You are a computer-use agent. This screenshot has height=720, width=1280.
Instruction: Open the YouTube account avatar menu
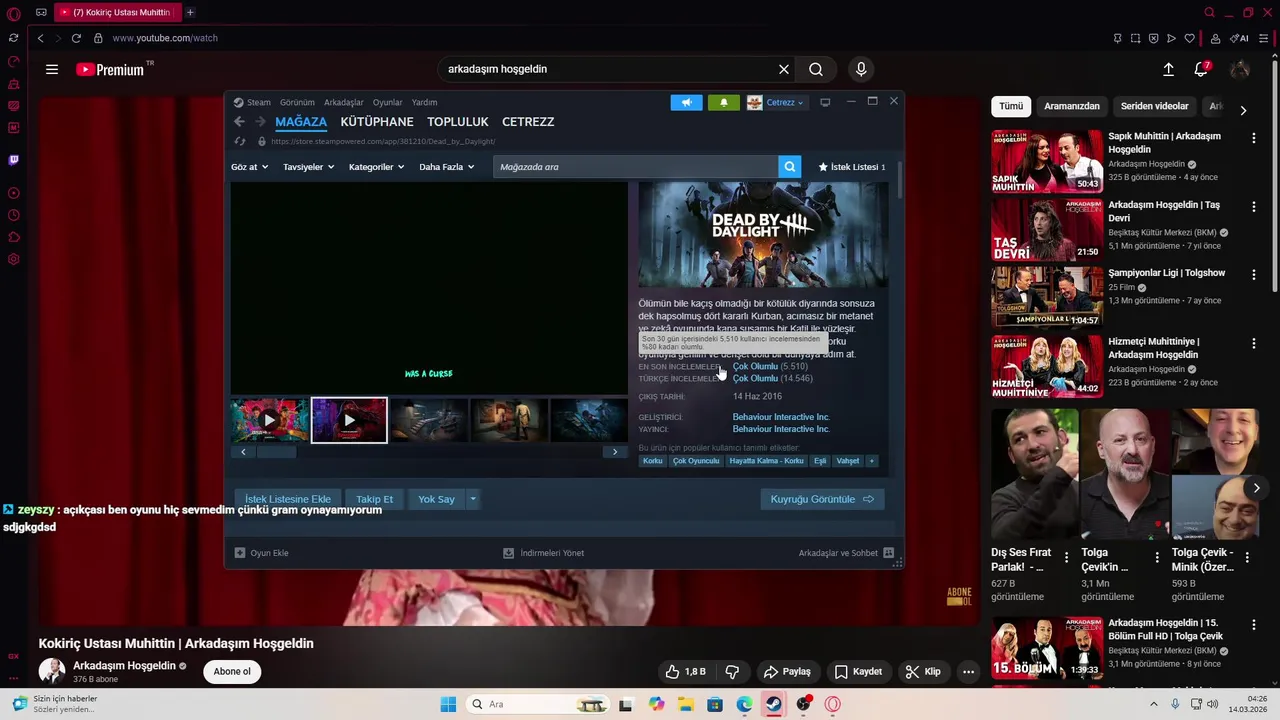pos(1240,69)
